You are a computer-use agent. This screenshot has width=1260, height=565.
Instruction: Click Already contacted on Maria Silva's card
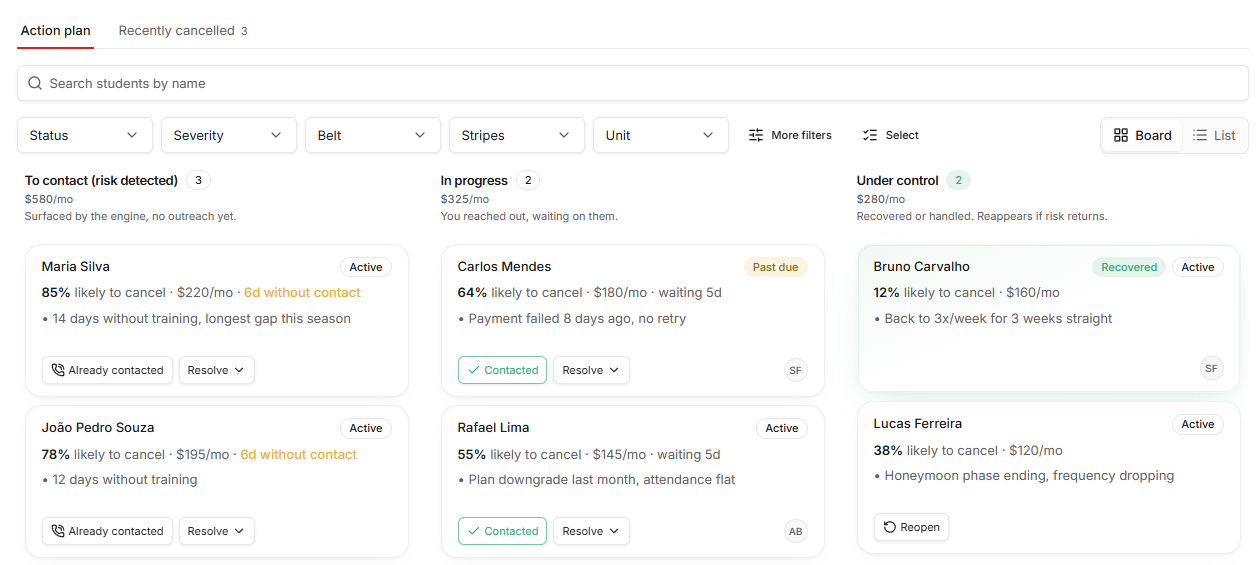[107, 370]
